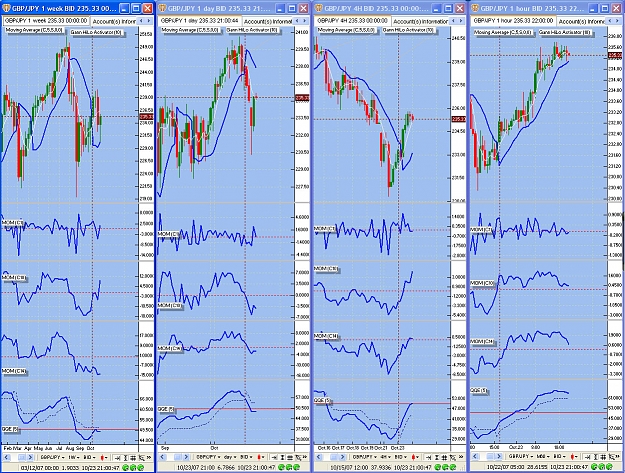Open Account(s) Information tab in daily window
This screenshot has width=625, height=473.
(x=267, y=21)
